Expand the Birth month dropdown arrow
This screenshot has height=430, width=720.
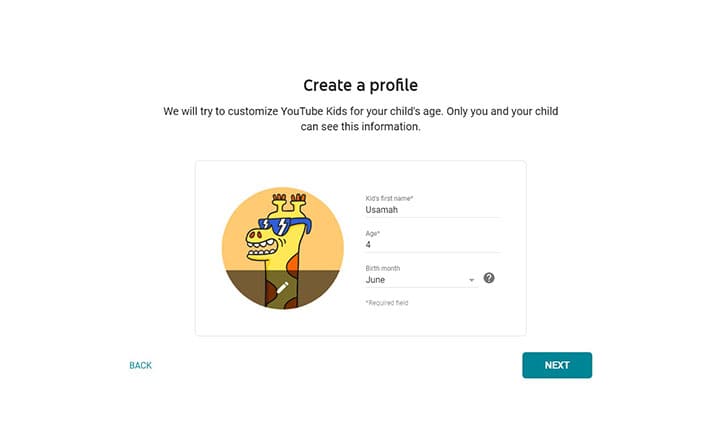click(x=471, y=280)
